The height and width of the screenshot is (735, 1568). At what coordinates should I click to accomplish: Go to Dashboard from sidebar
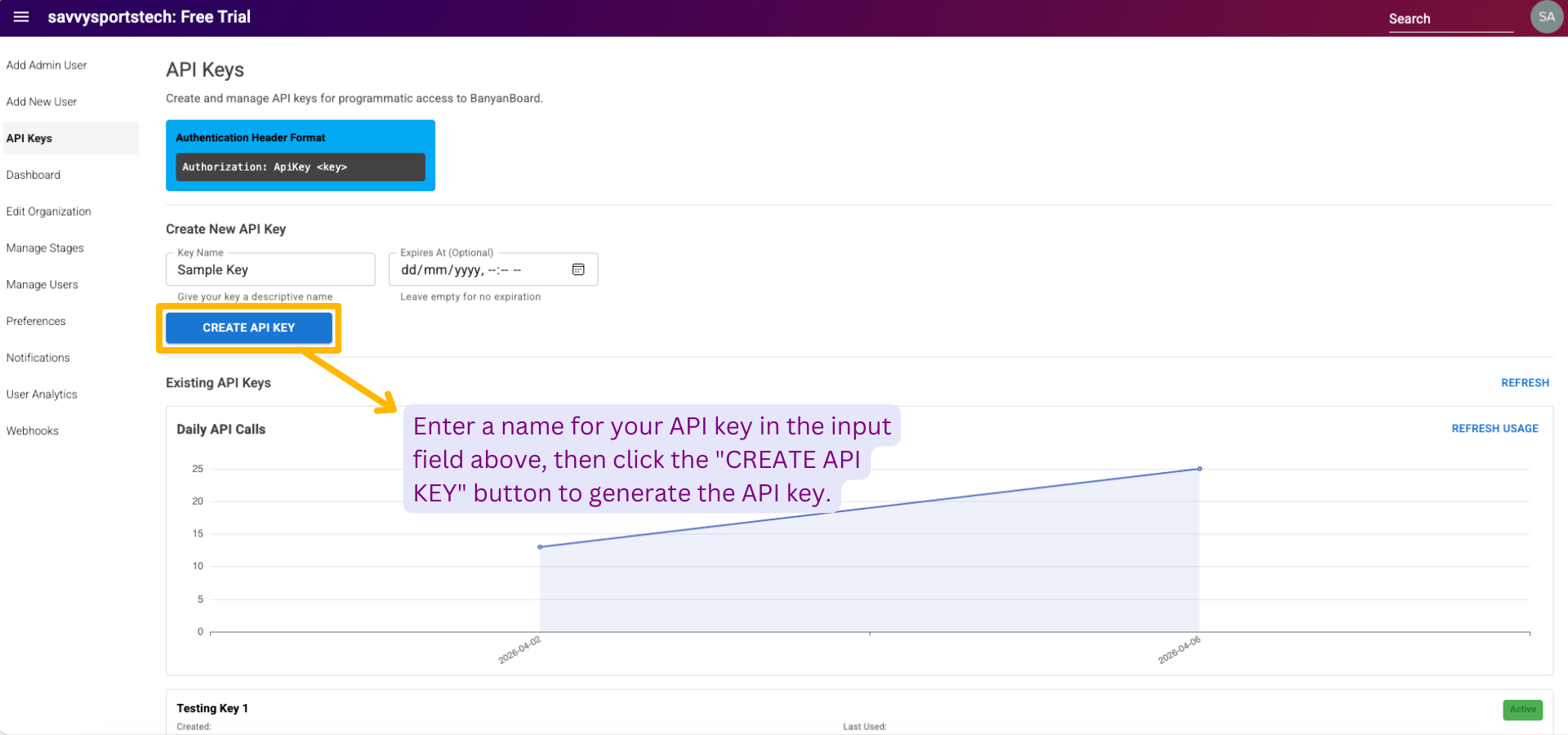pos(33,175)
